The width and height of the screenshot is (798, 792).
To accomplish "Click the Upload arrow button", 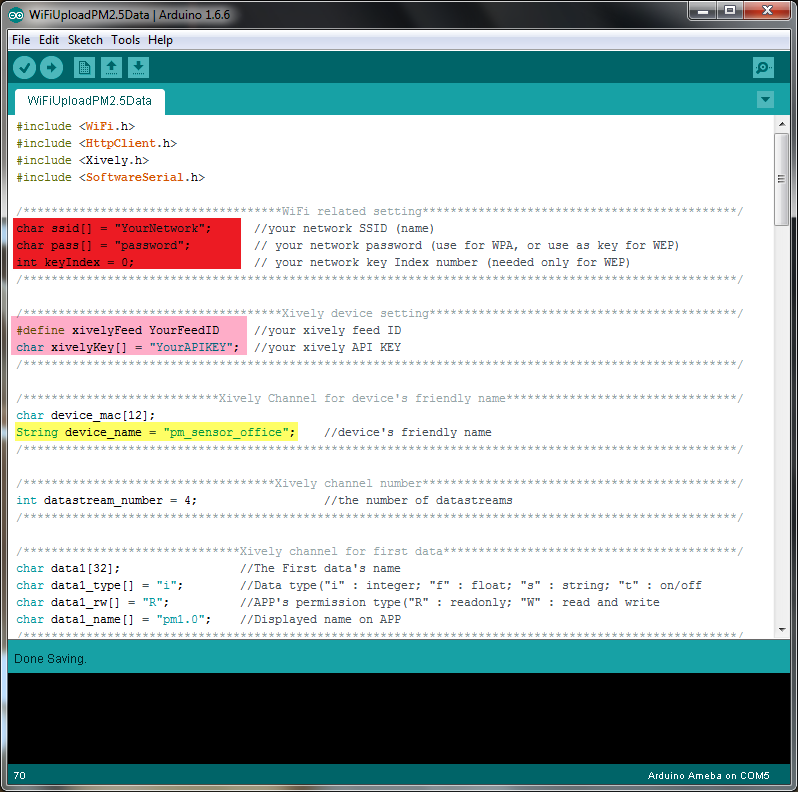I will (51, 68).
